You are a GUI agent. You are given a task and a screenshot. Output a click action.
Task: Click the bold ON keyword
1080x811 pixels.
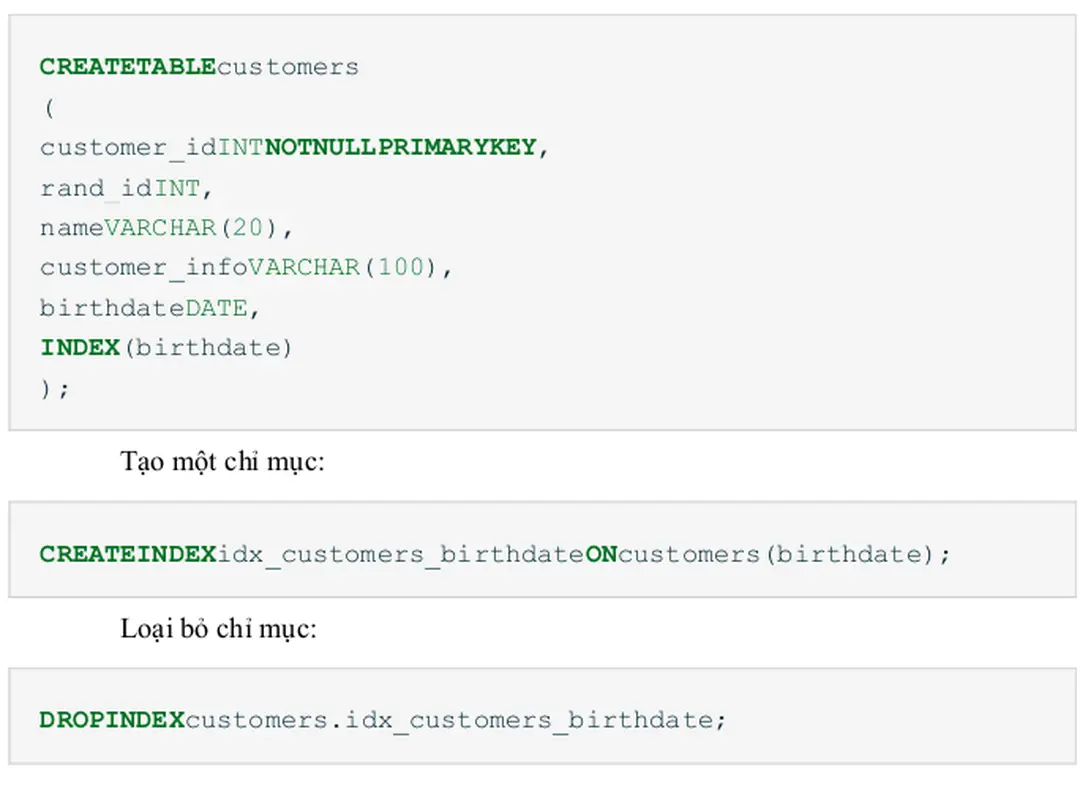pos(601,554)
